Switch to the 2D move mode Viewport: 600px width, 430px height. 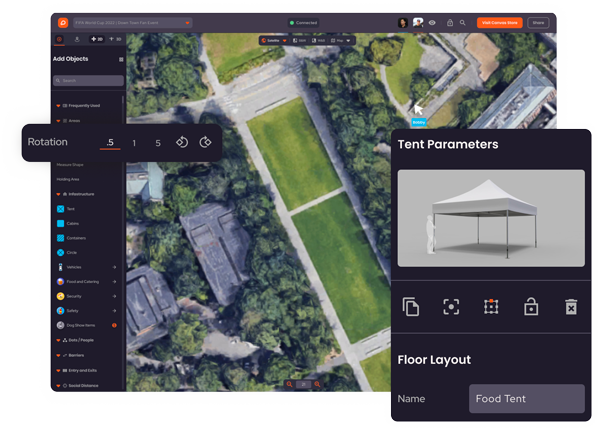click(97, 39)
